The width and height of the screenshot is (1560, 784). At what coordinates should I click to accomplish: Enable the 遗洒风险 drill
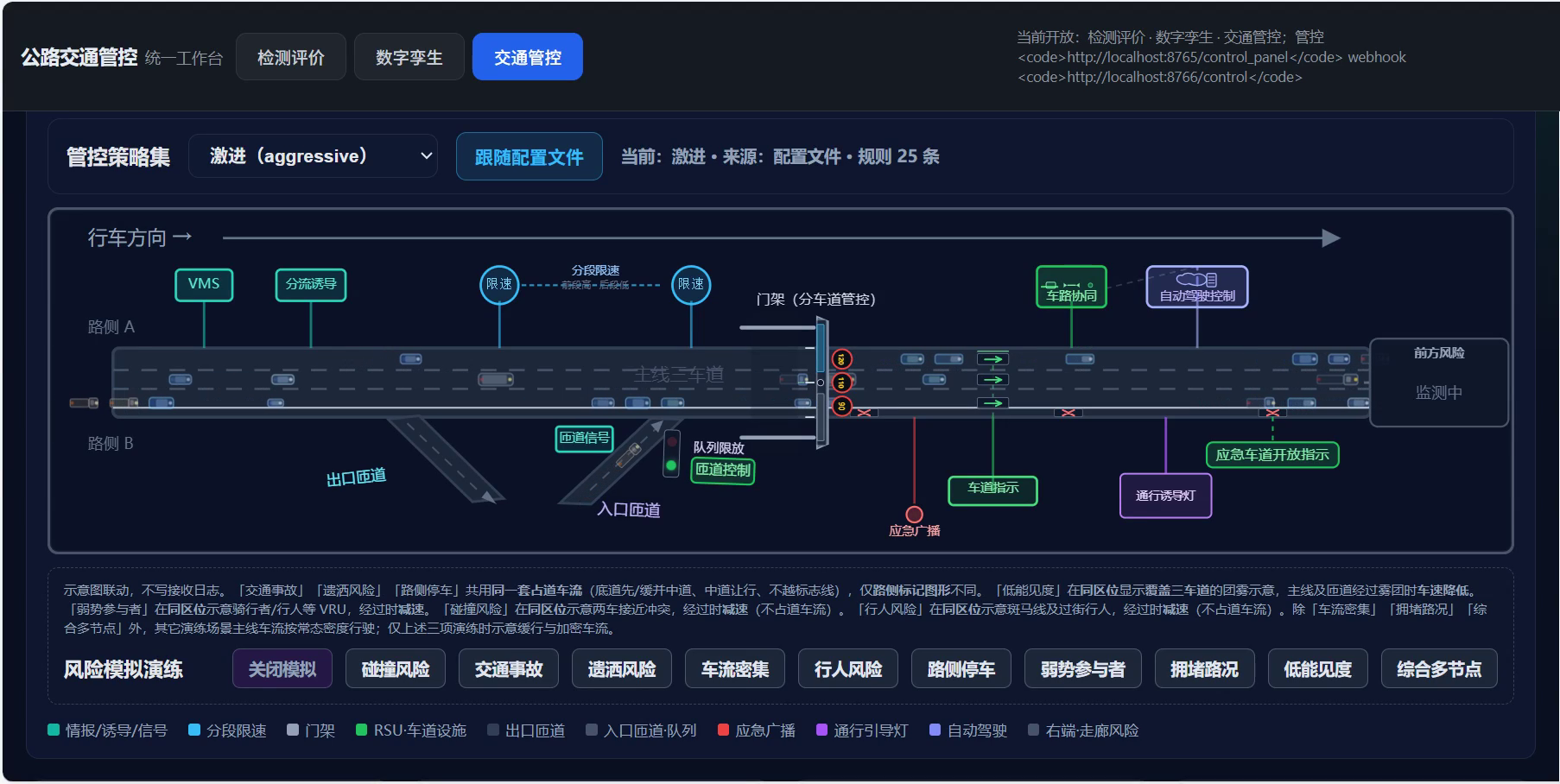622,669
